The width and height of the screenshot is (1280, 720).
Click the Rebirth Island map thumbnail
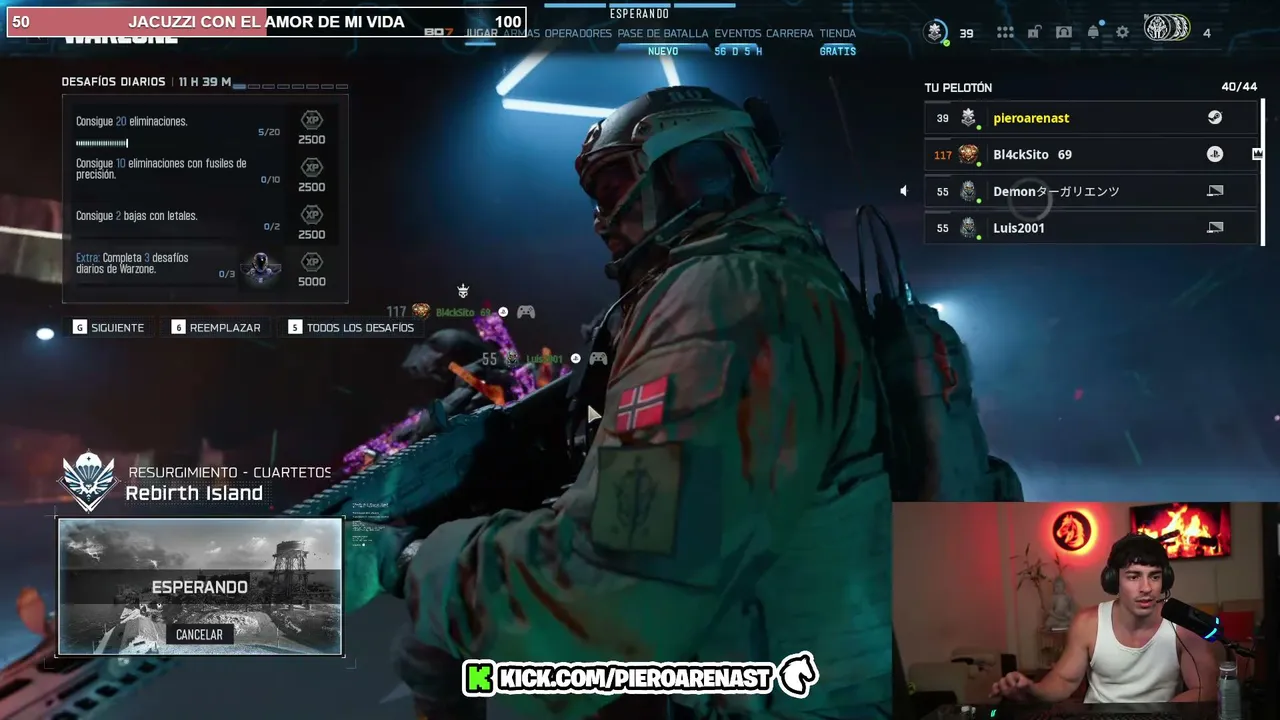point(200,587)
